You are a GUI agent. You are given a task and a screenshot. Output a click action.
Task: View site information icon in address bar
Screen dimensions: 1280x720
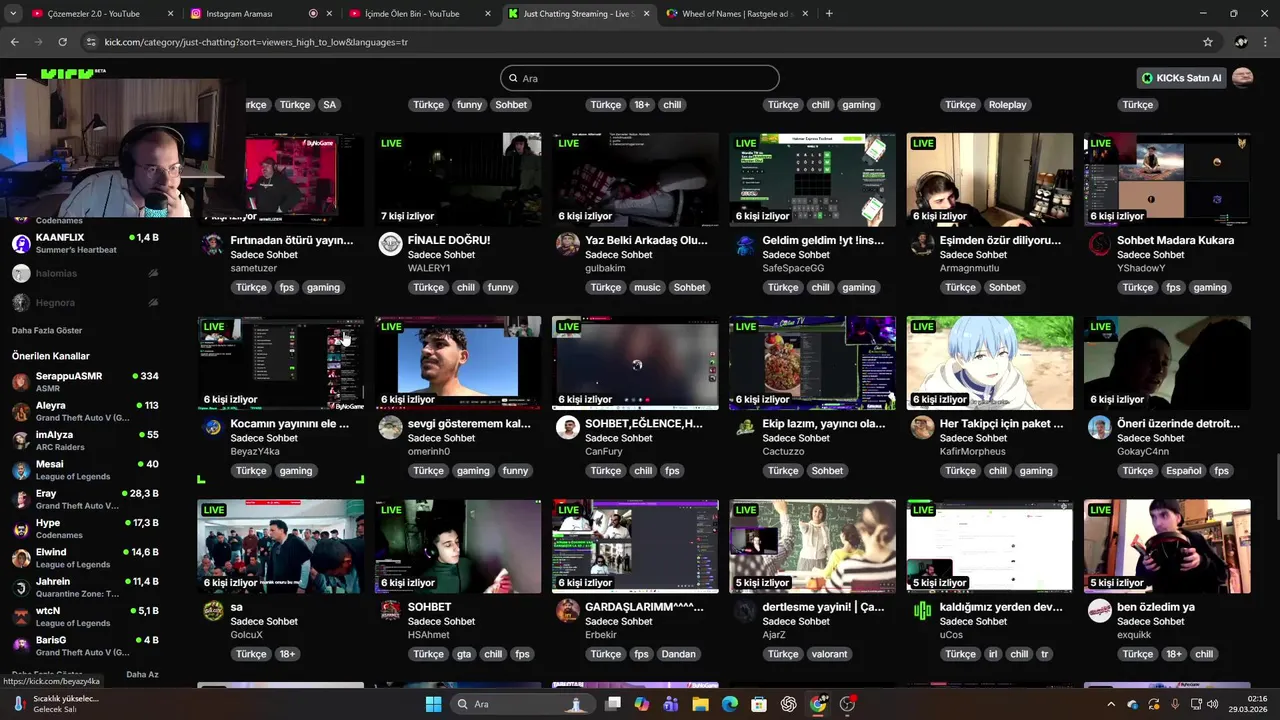[92, 42]
